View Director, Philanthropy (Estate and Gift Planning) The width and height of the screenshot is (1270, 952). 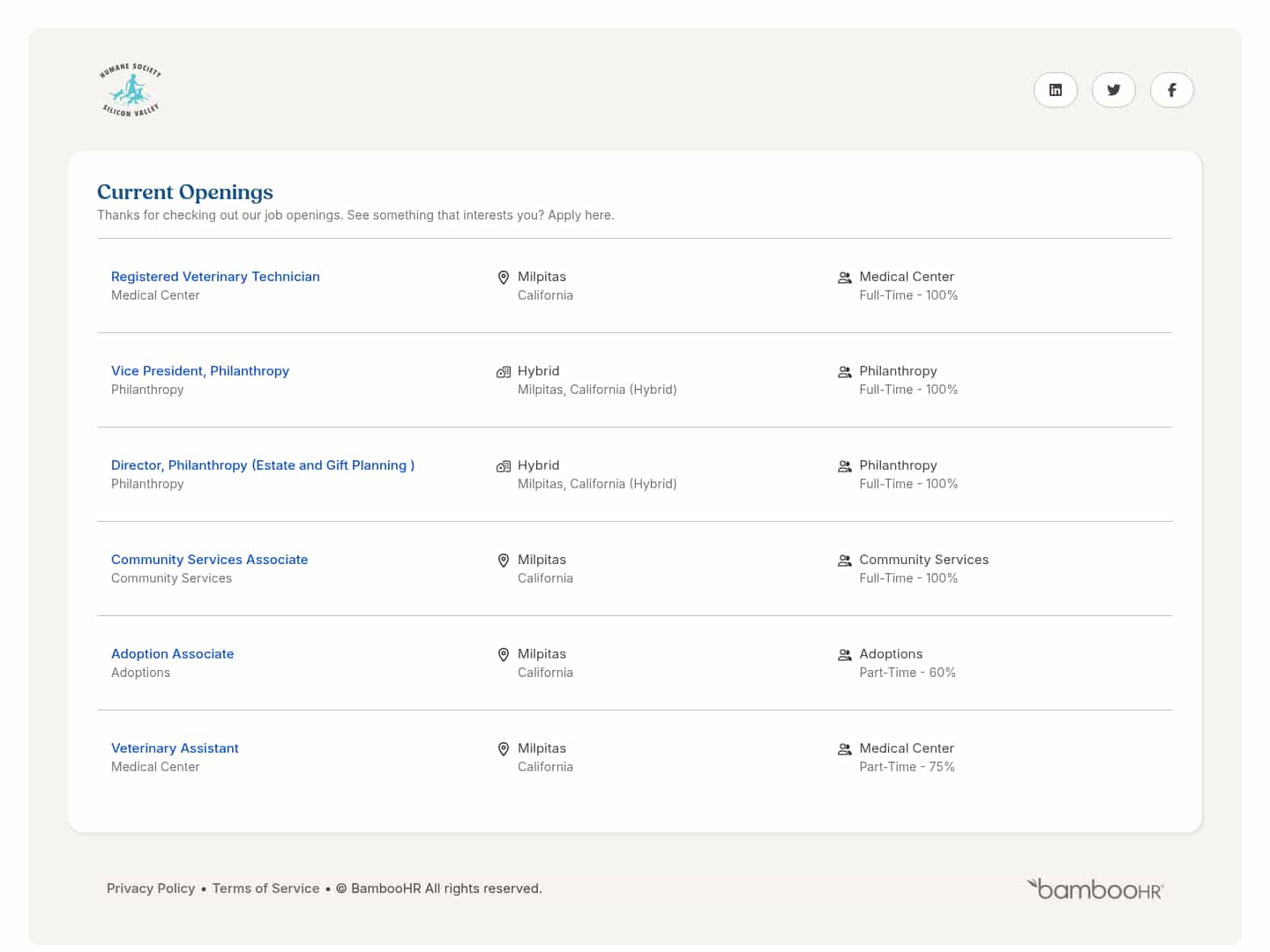[263, 465]
